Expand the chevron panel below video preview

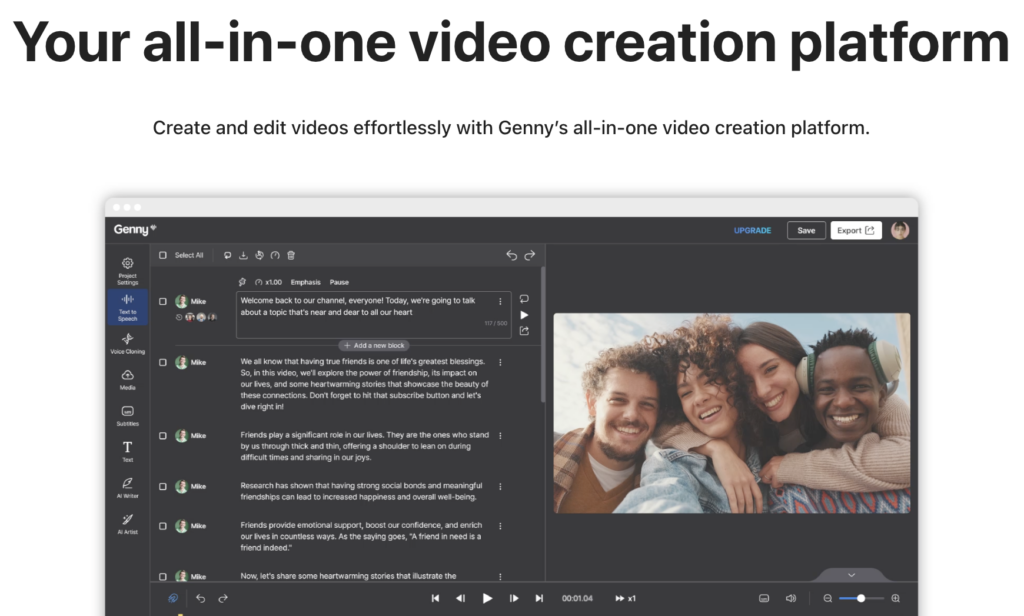(851, 575)
